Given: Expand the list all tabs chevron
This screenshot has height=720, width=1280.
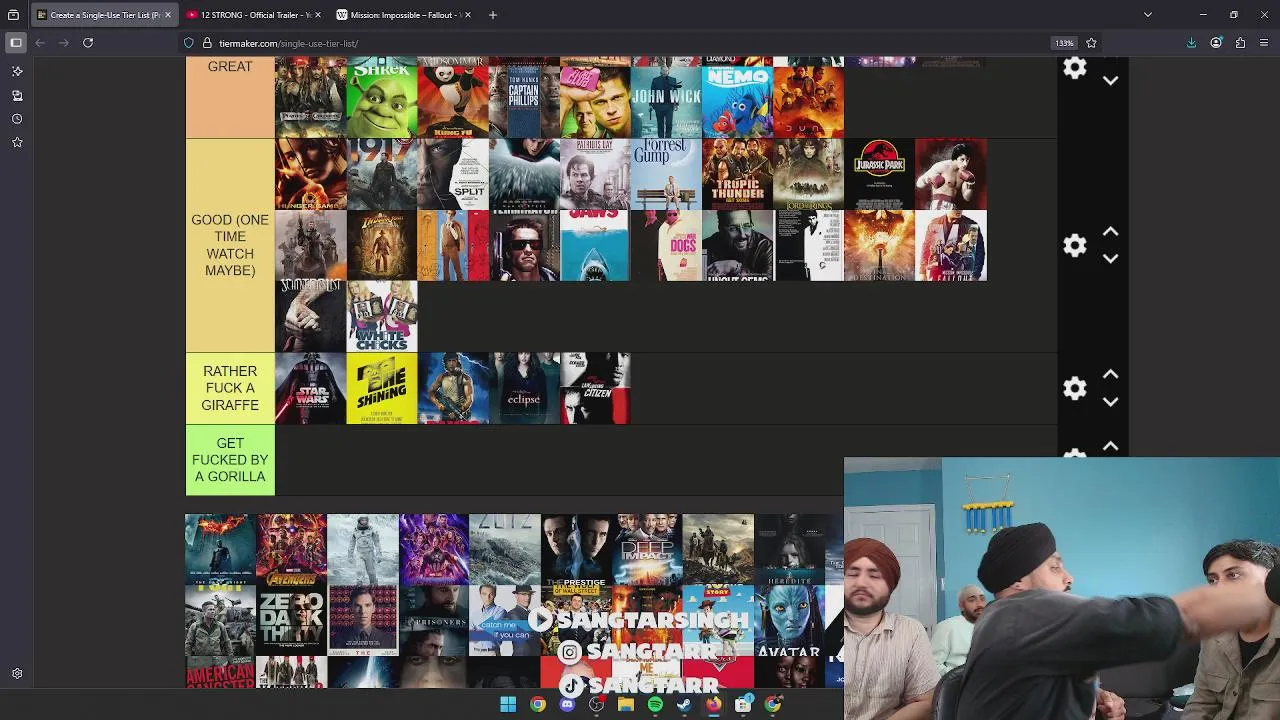Looking at the screenshot, I should tap(1148, 15).
